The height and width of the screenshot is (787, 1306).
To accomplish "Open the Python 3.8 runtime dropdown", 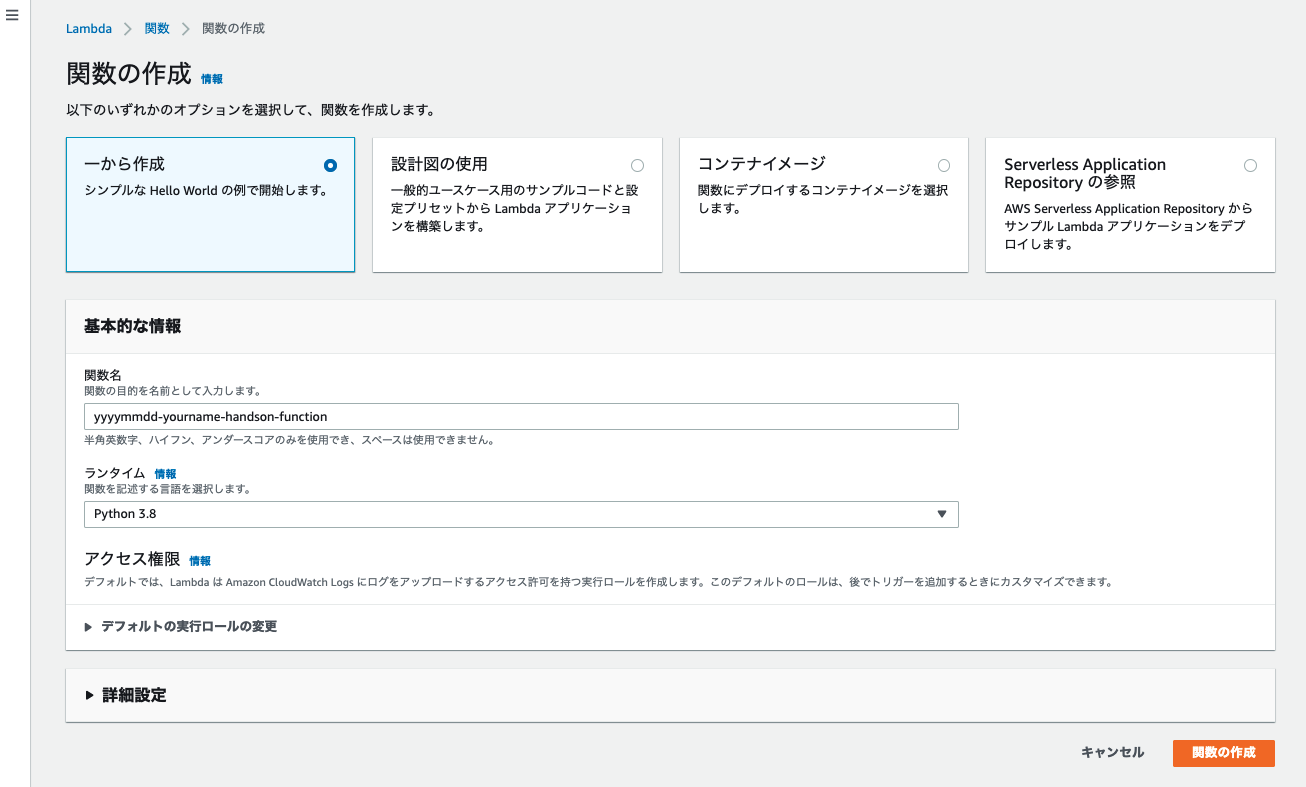I will 521,514.
